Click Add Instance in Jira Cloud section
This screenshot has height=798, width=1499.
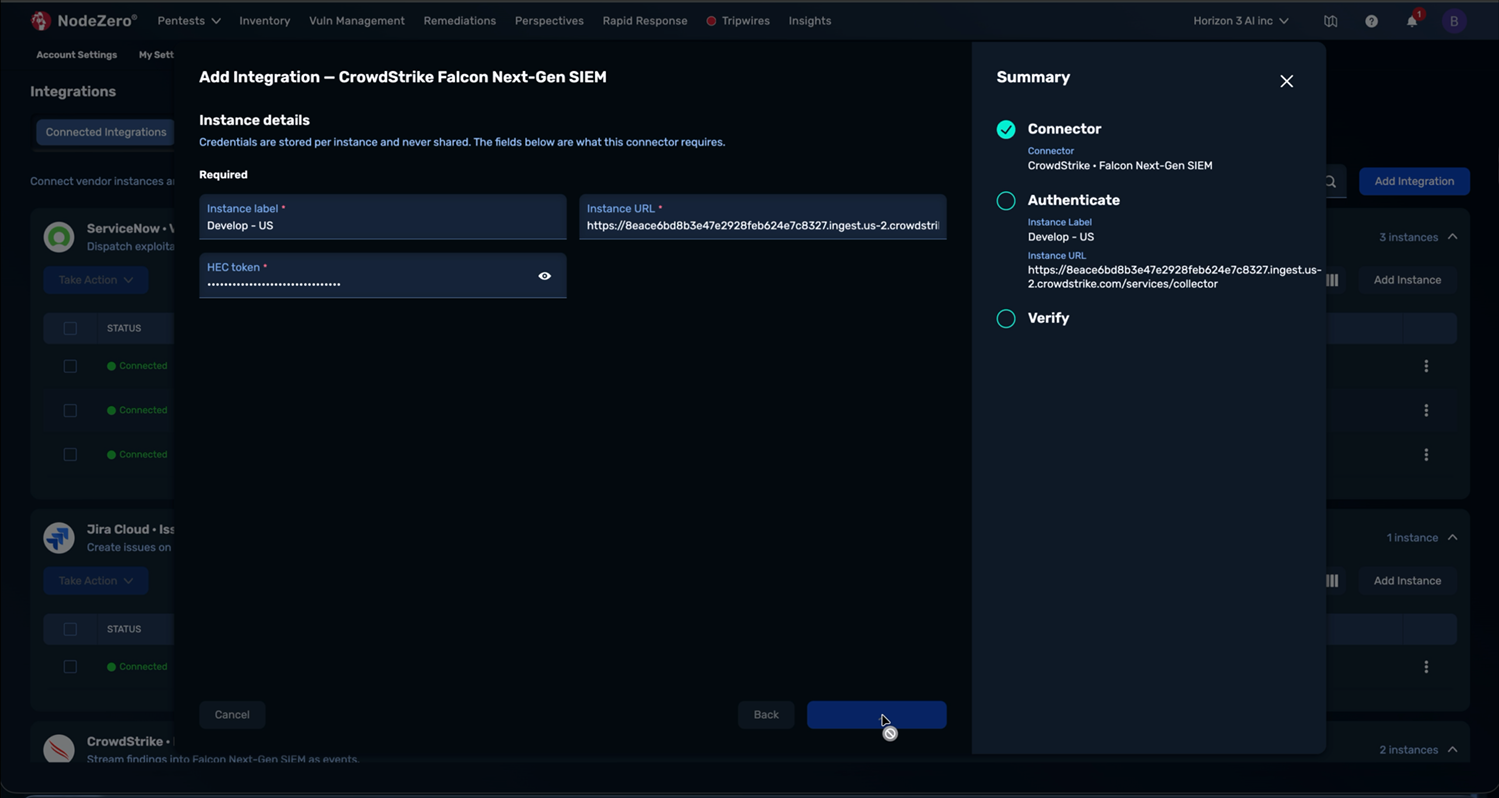point(1407,581)
